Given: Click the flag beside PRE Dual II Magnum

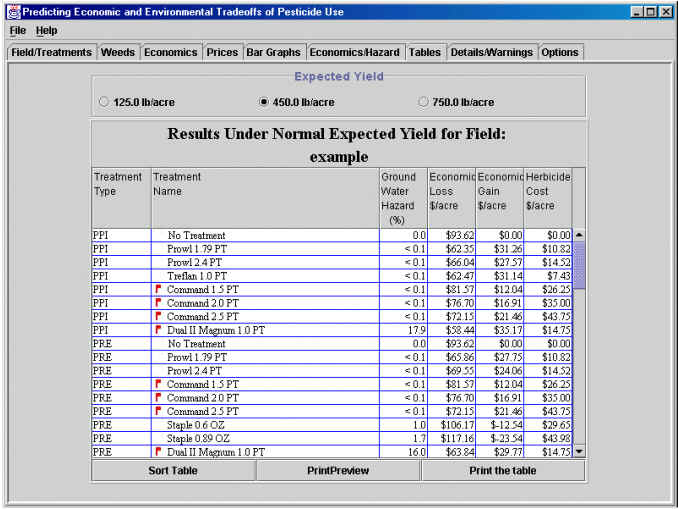Looking at the screenshot, I should point(158,452).
